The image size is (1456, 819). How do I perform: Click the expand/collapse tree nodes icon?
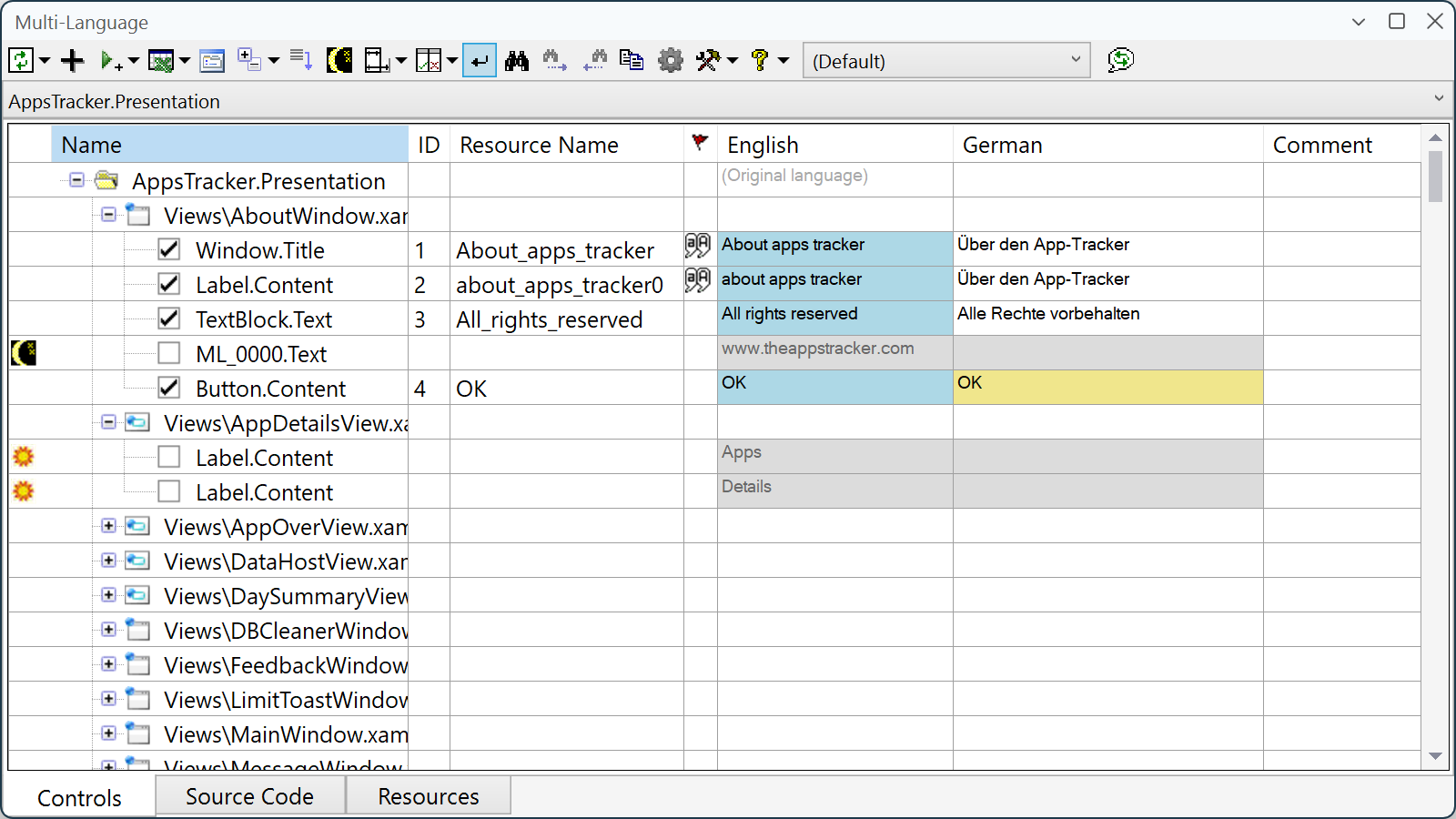[x=248, y=61]
